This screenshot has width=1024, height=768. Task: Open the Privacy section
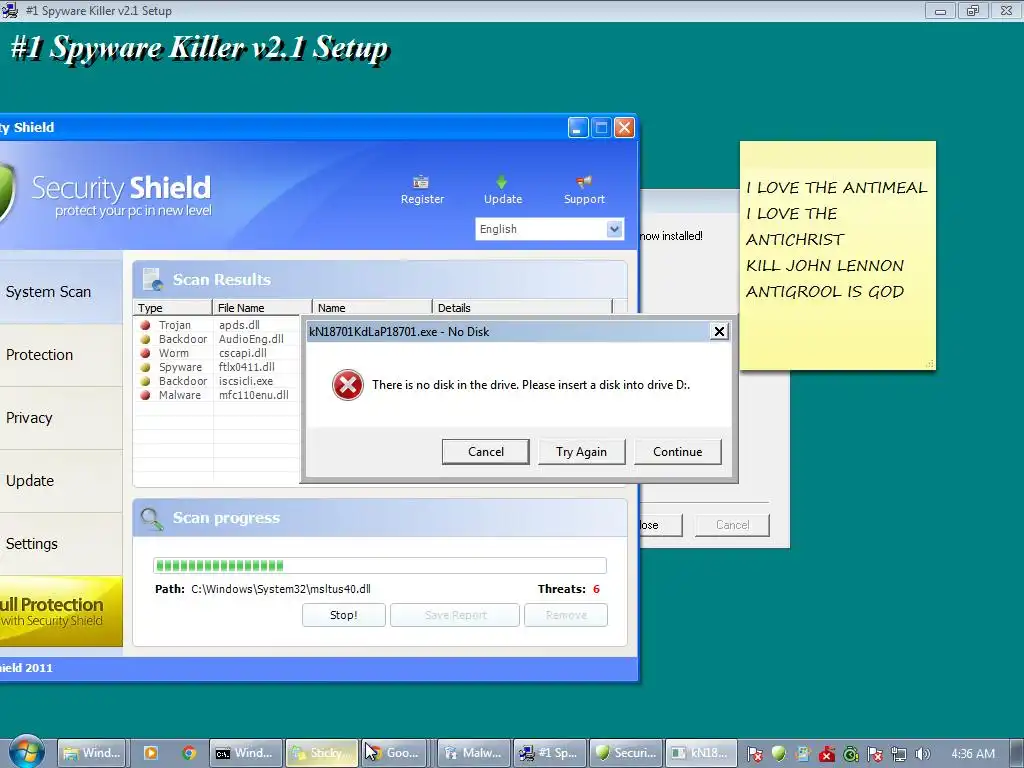(x=61, y=418)
